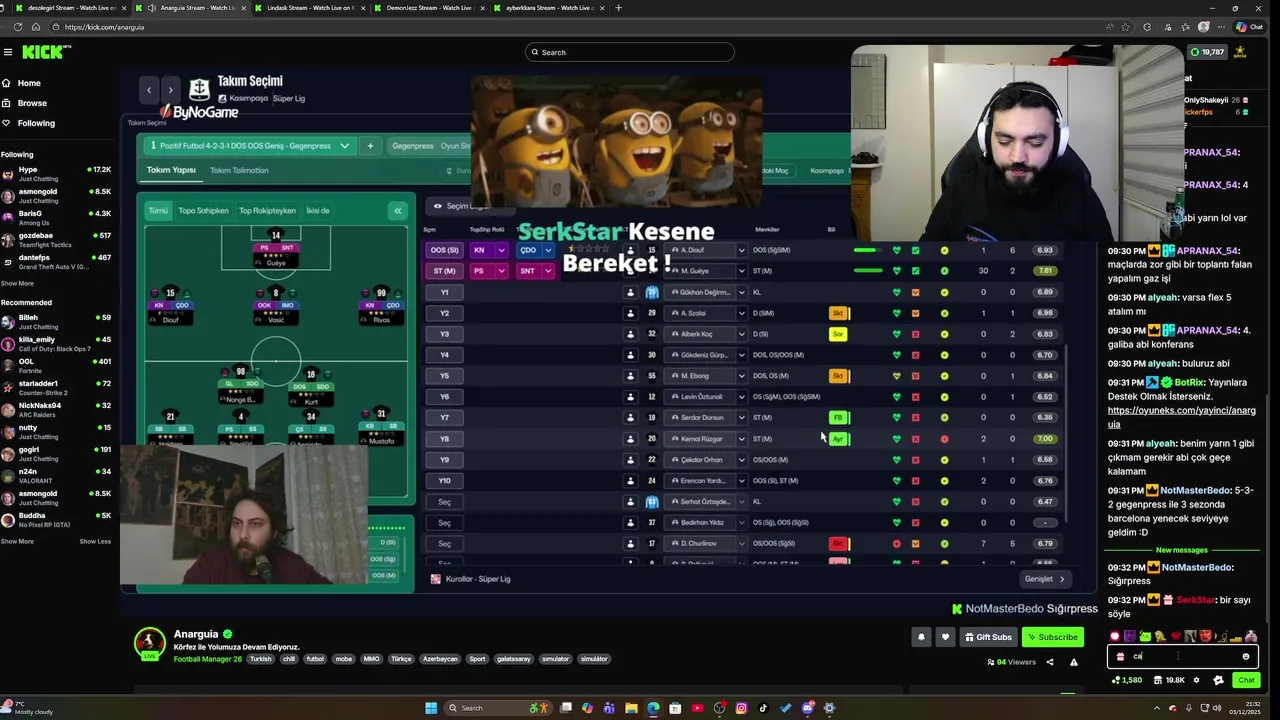1280x720 pixels.
Task: Open gozdebae channel in Following list
Action: (58, 239)
